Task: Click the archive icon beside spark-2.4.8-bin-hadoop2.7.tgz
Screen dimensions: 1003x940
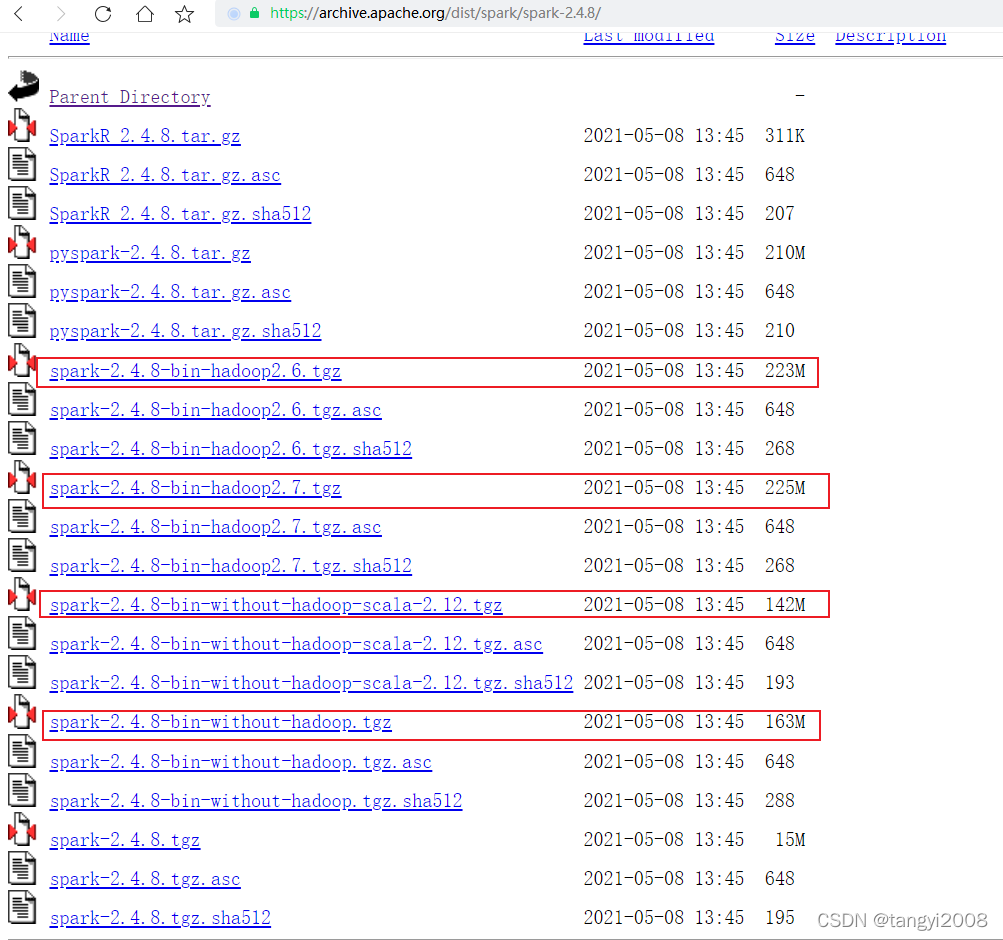Action: tap(22, 477)
